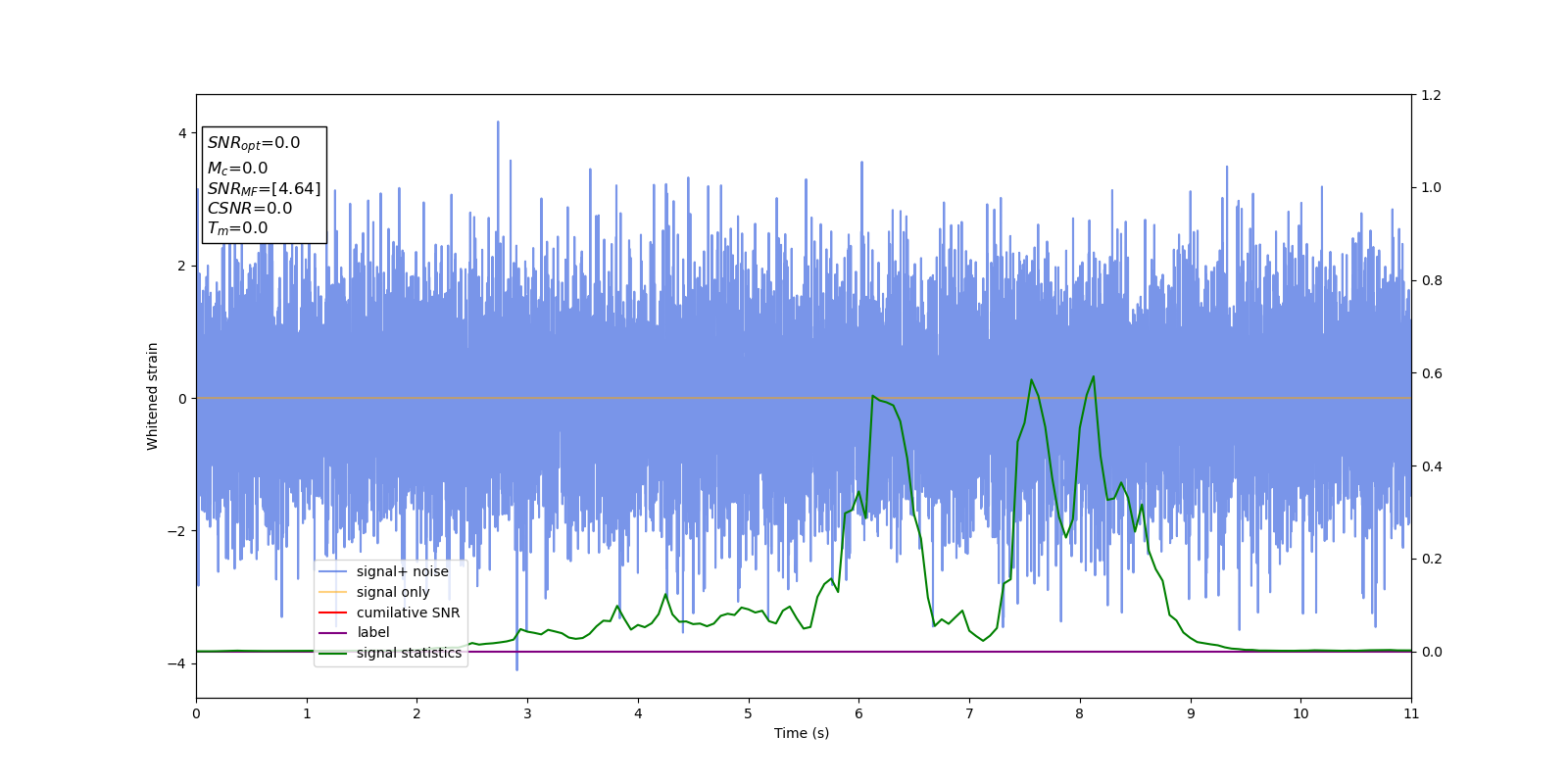
Task: Click the green curve peak near 8 seconds
Action: click(x=1093, y=376)
